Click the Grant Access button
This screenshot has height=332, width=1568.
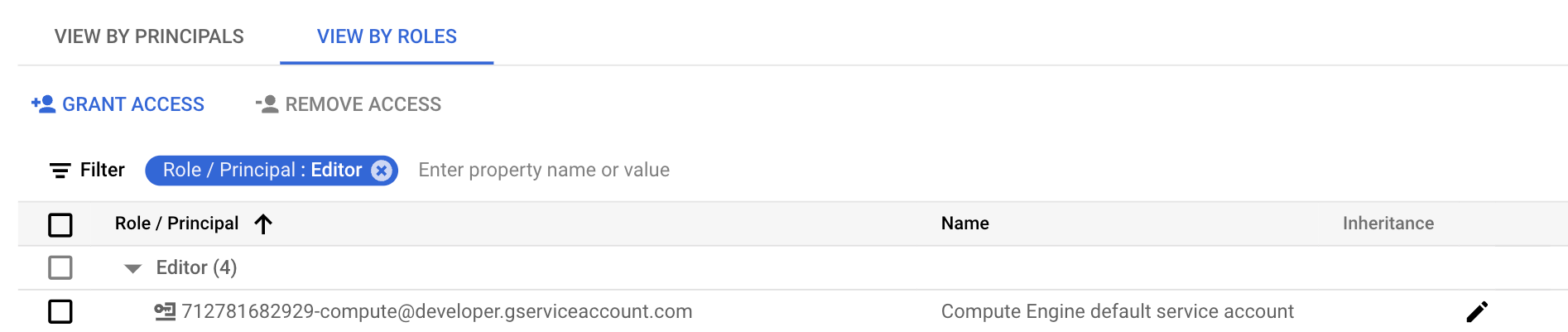(x=132, y=104)
